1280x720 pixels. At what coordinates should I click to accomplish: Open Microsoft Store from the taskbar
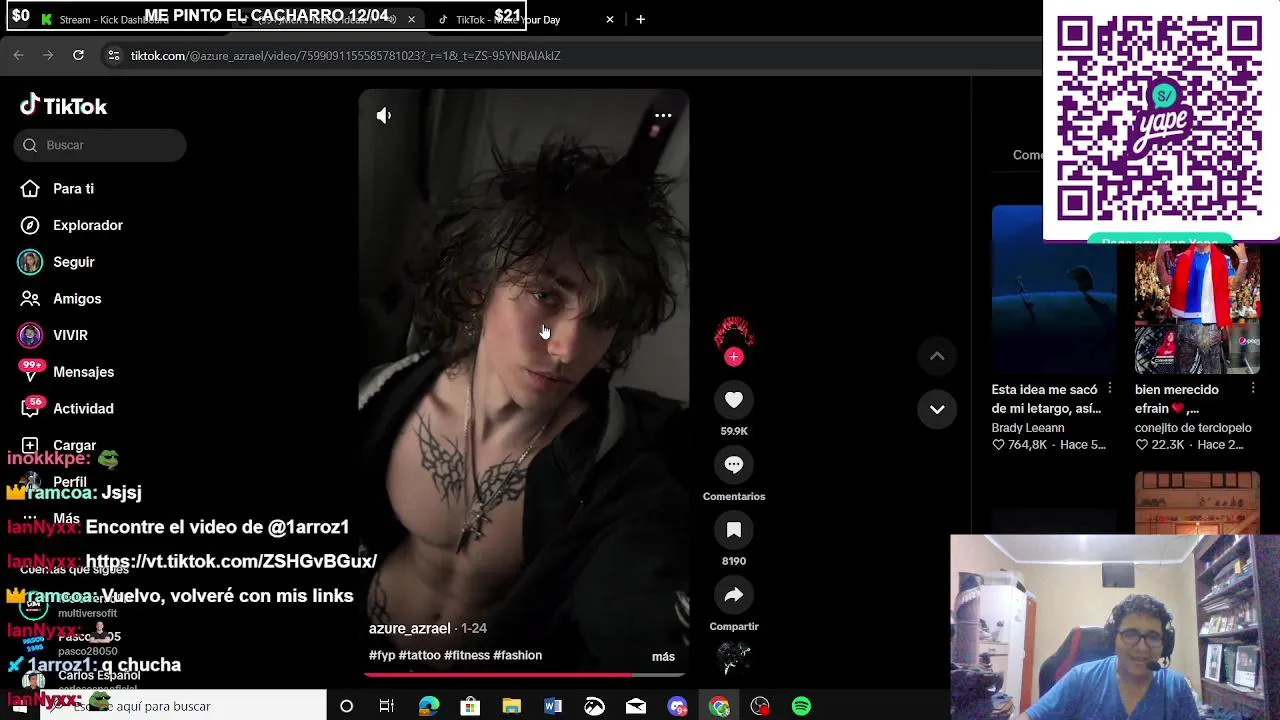(470, 706)
